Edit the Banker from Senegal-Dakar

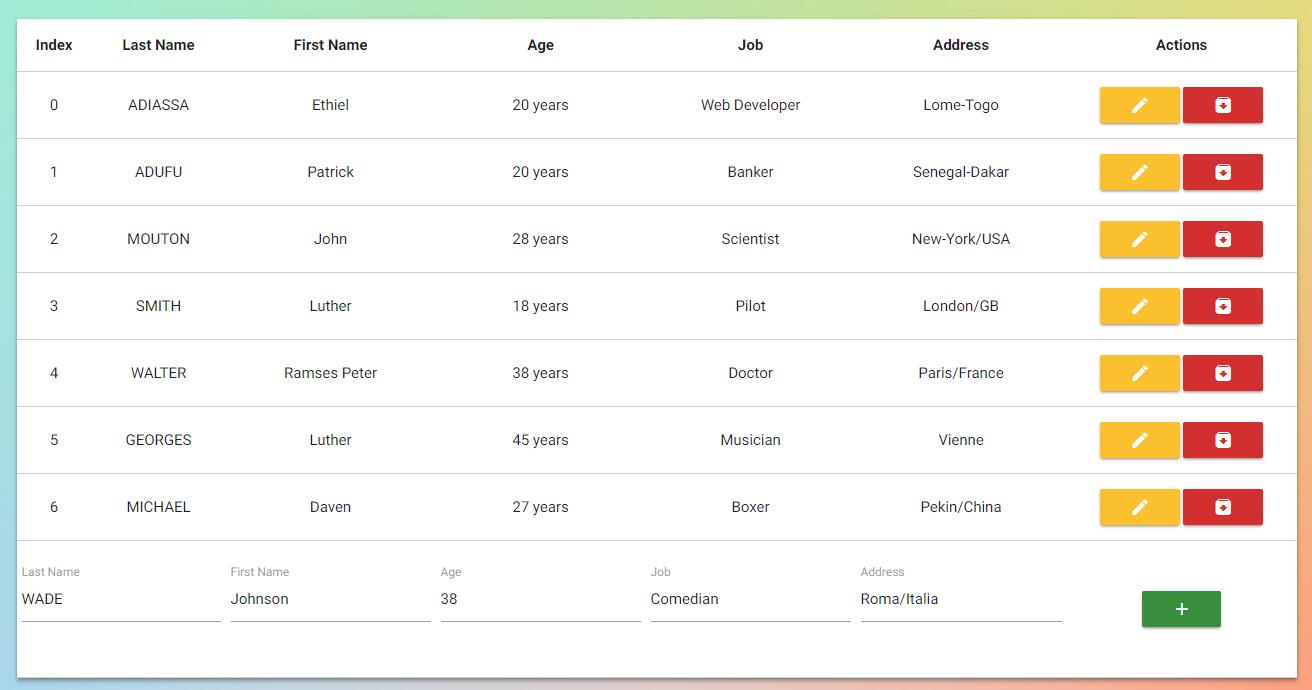(x=1139, y=172)
